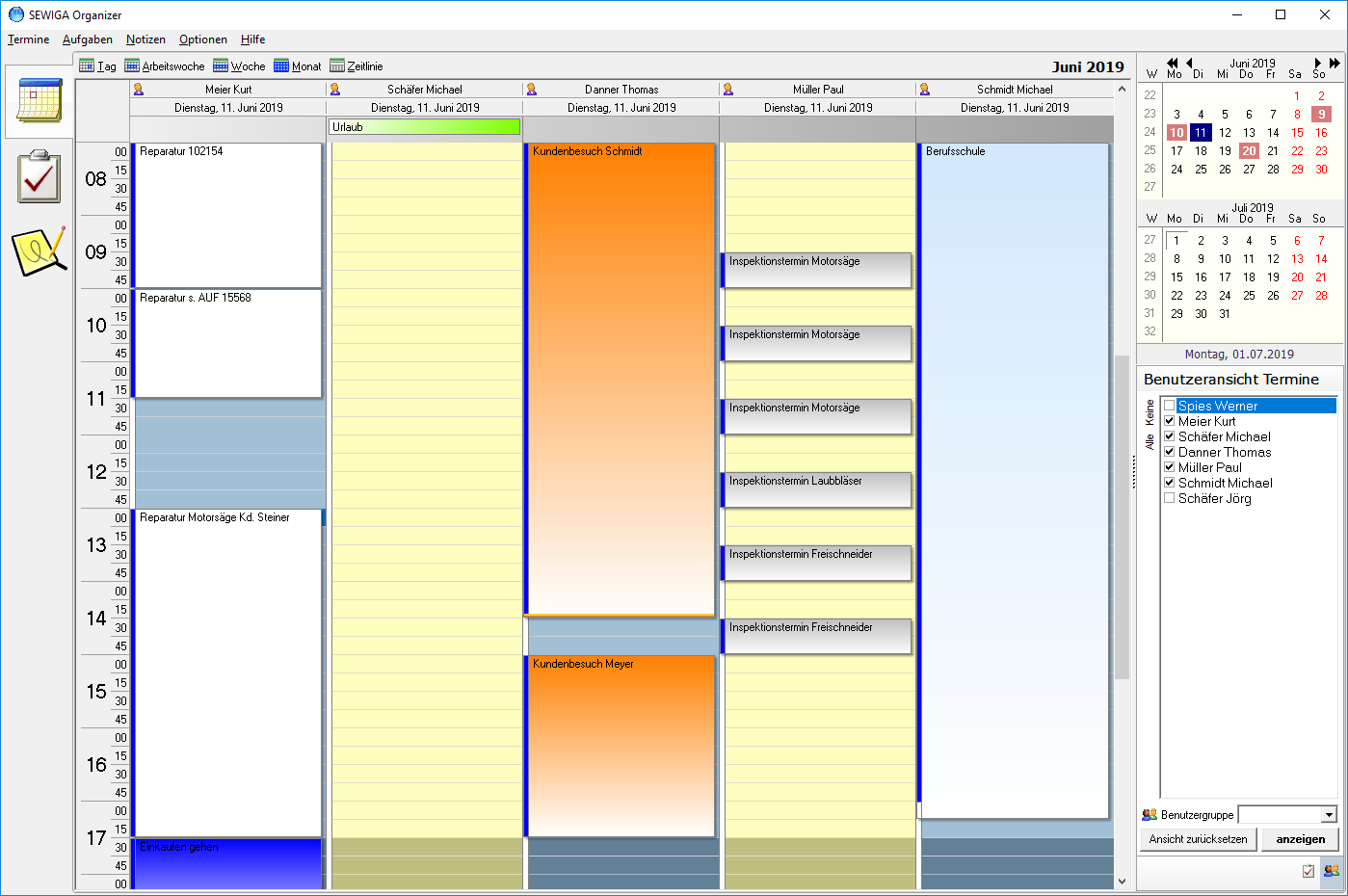Advance to next month in mini calendar
Viewport: 1348px width, 896px height.
[x=1318, y=64]
